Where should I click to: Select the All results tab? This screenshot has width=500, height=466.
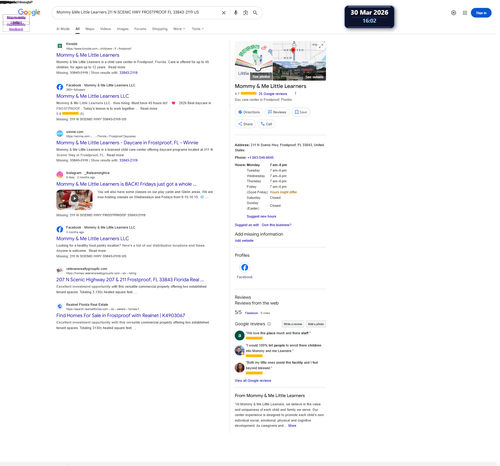click(77, 29)
